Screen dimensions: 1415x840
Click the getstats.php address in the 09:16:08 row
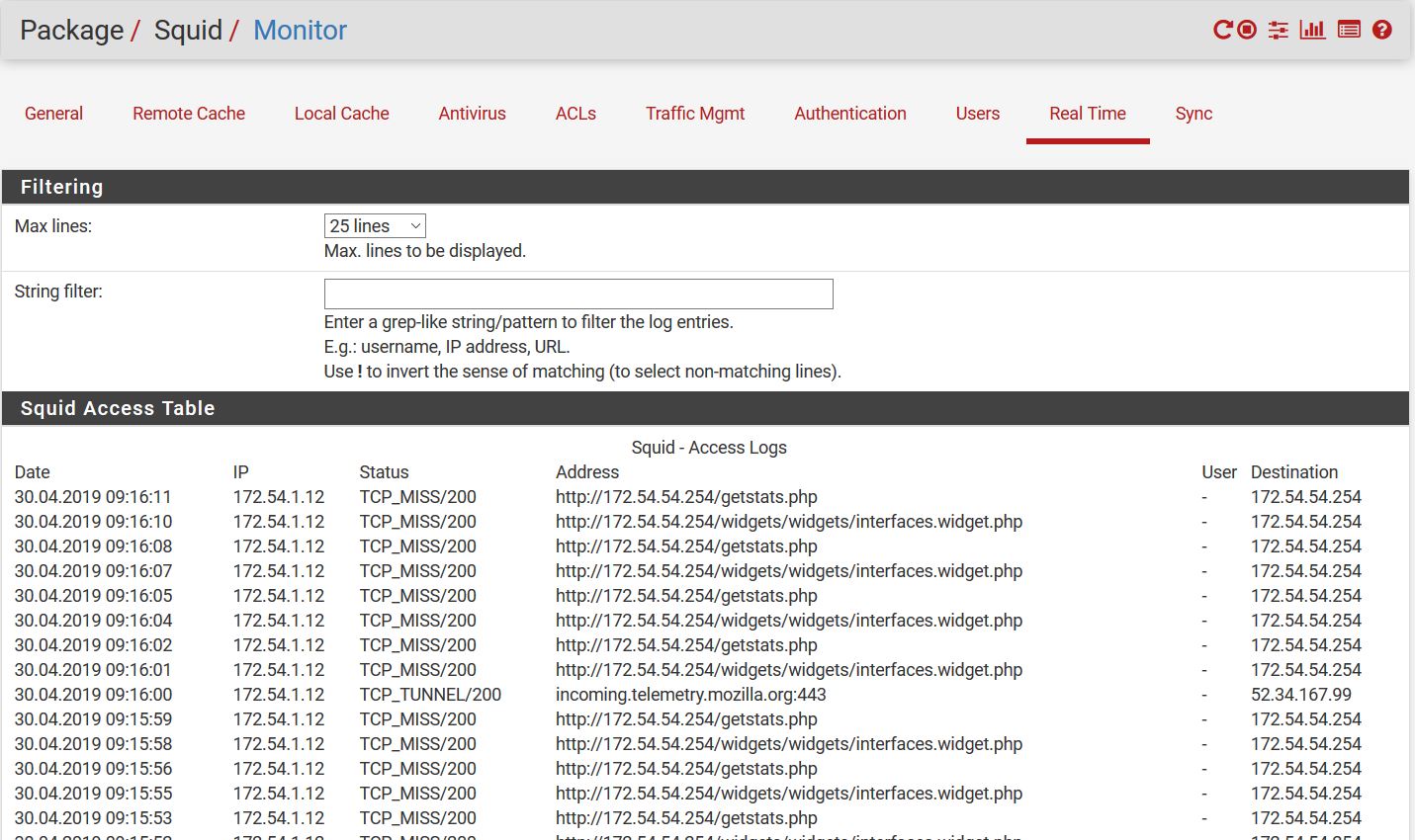(x=686, y=546)
